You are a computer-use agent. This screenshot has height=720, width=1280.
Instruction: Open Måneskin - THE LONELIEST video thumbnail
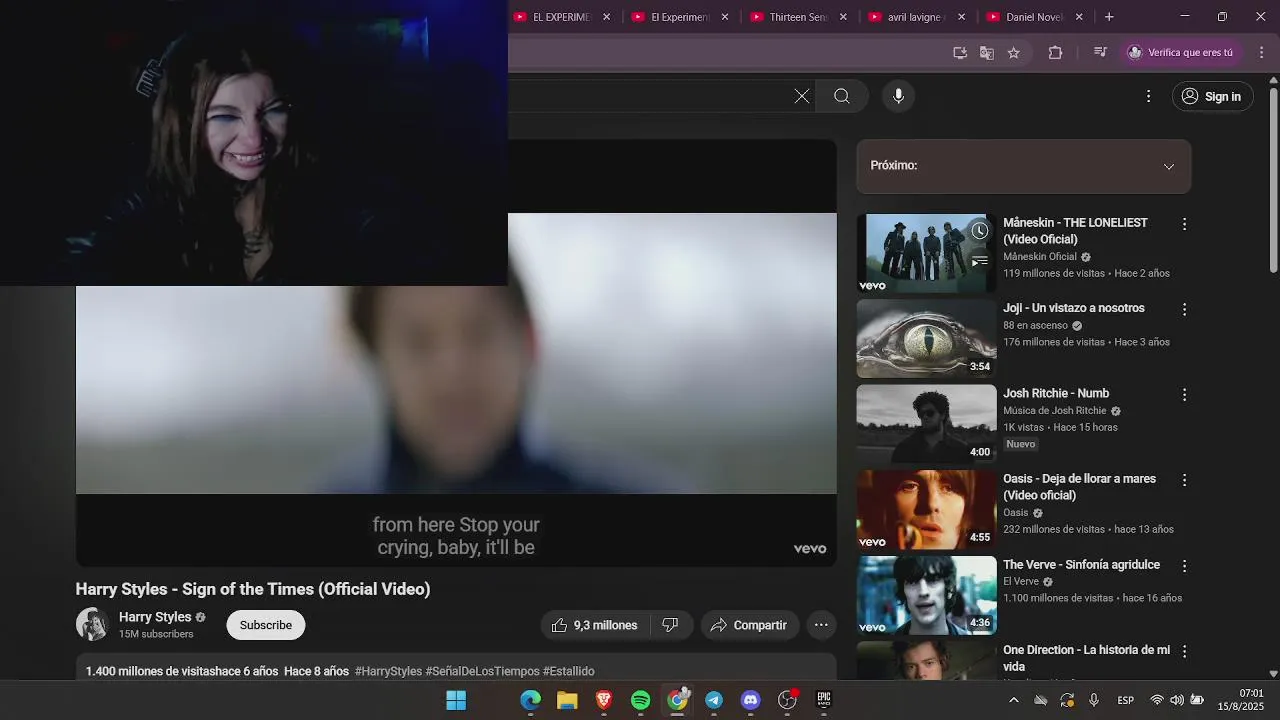[x=926, y=253]
